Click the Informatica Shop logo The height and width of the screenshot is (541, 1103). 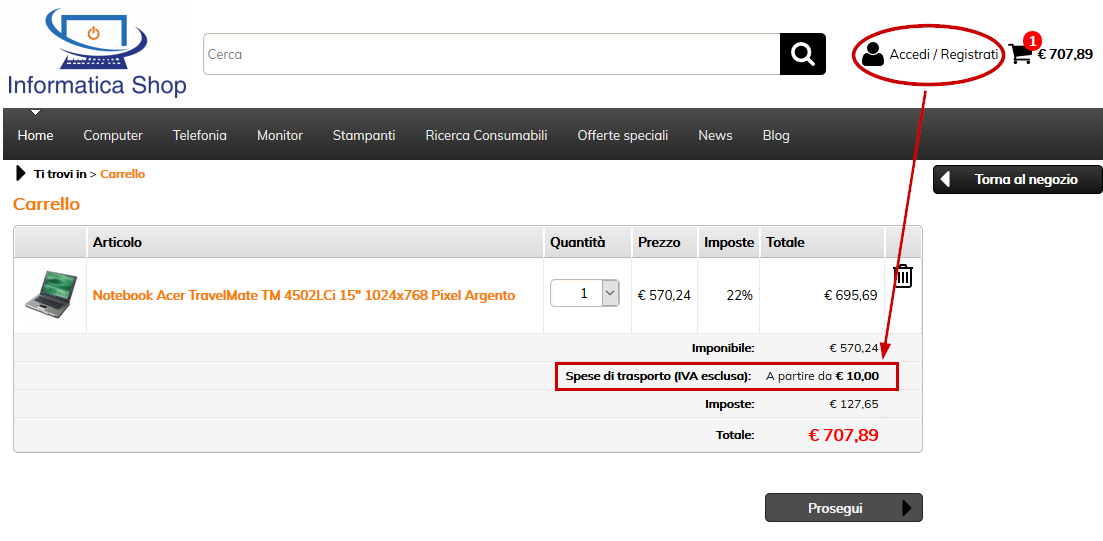pyautogui.click(x=96, y=55)
